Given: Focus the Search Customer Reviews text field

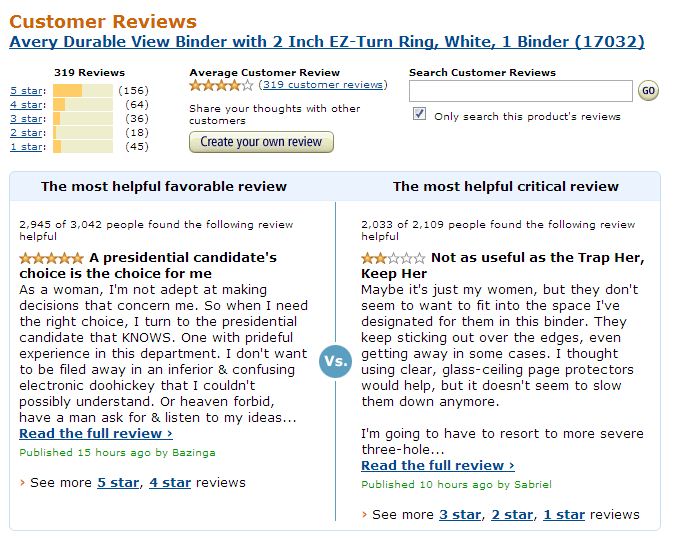Looking at the screenshot, I should point(521,91).
